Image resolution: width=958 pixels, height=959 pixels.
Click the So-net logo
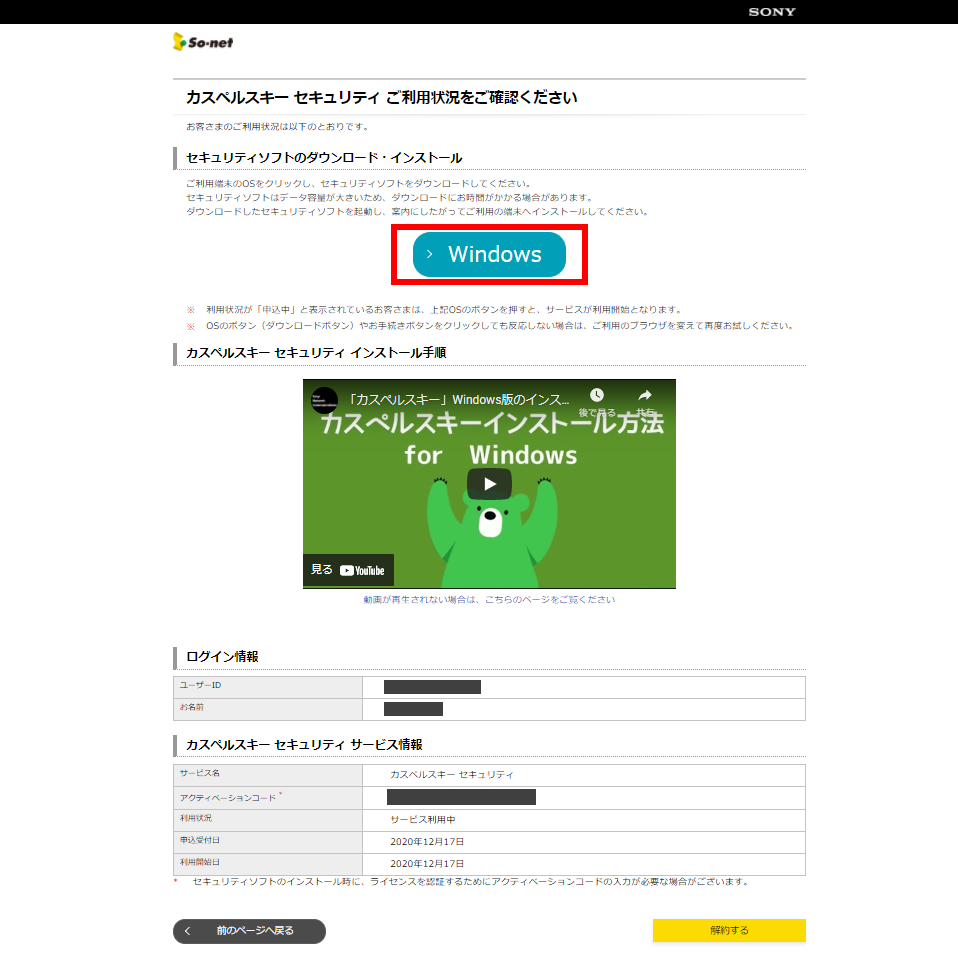point(203,42)
